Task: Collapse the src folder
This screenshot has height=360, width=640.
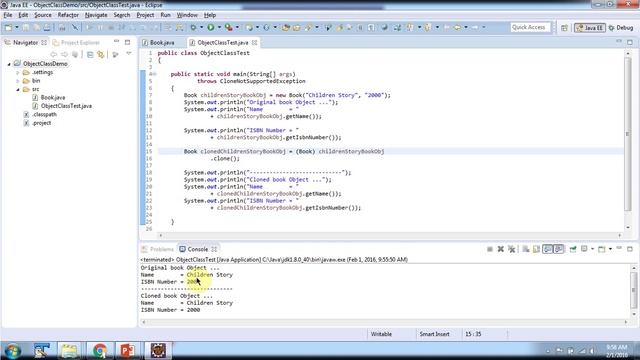Action: (18, 89)
